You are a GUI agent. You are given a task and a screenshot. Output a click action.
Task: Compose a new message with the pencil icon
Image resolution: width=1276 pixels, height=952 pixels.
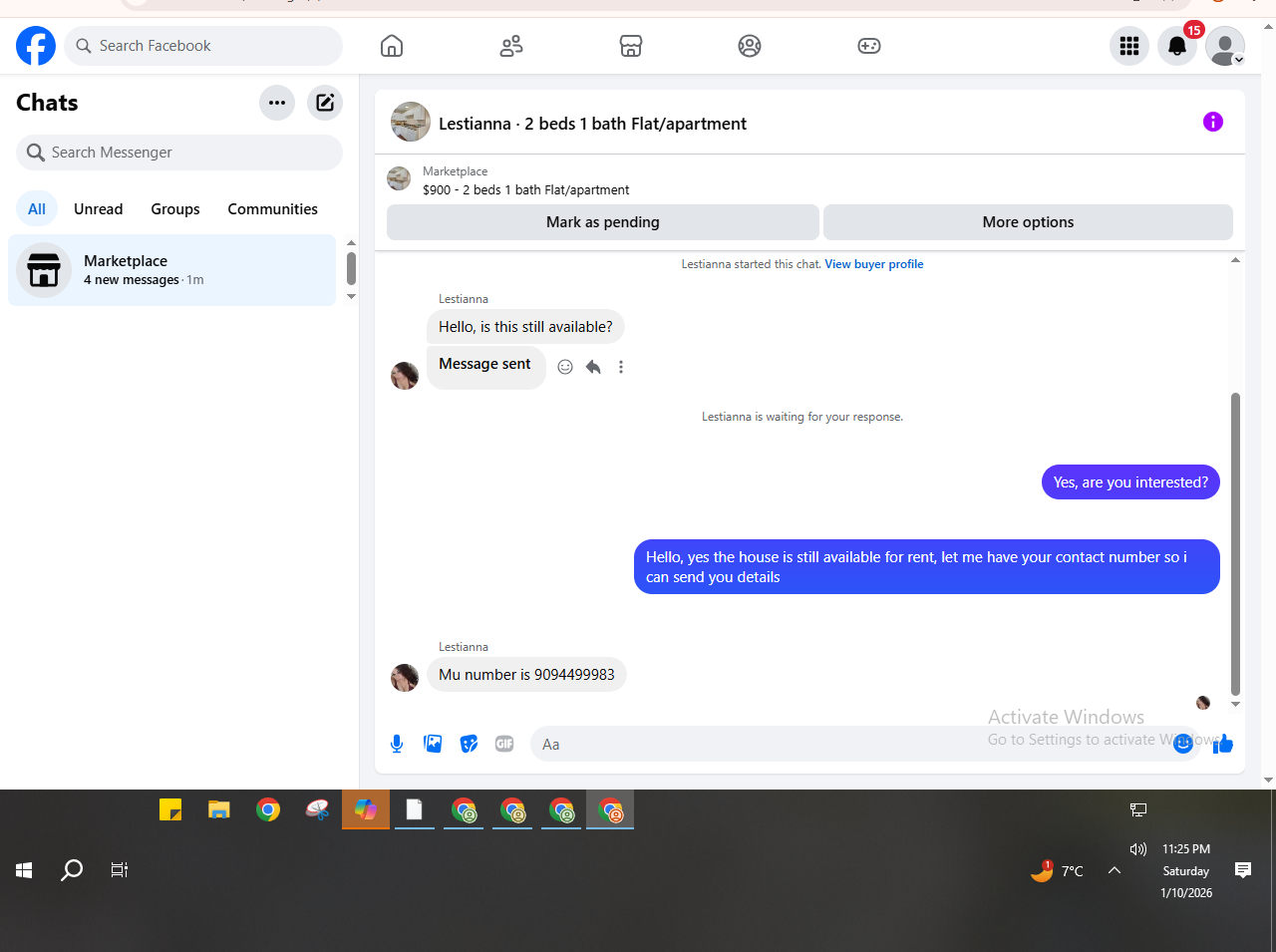(325, 103)
